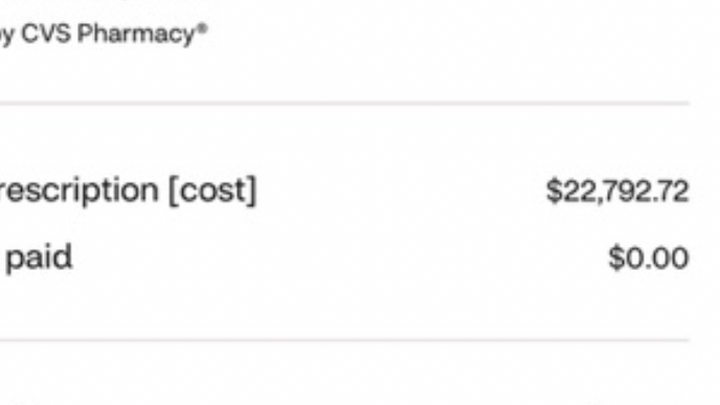Viewport: 720px width, 405px height.
Task: Click the divider line above the cost row
Action: point(345,103)
